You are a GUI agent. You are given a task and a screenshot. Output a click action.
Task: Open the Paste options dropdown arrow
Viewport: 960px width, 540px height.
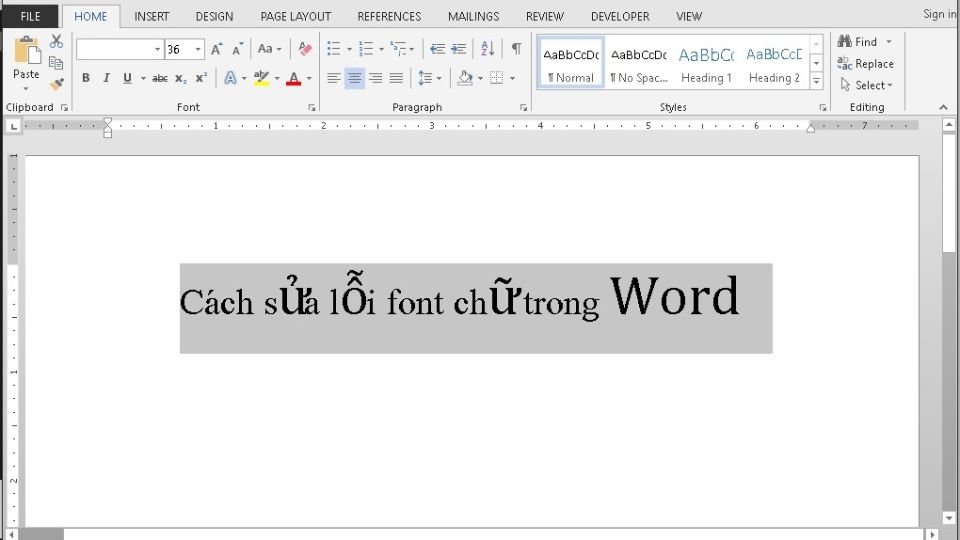pos(26,89)
